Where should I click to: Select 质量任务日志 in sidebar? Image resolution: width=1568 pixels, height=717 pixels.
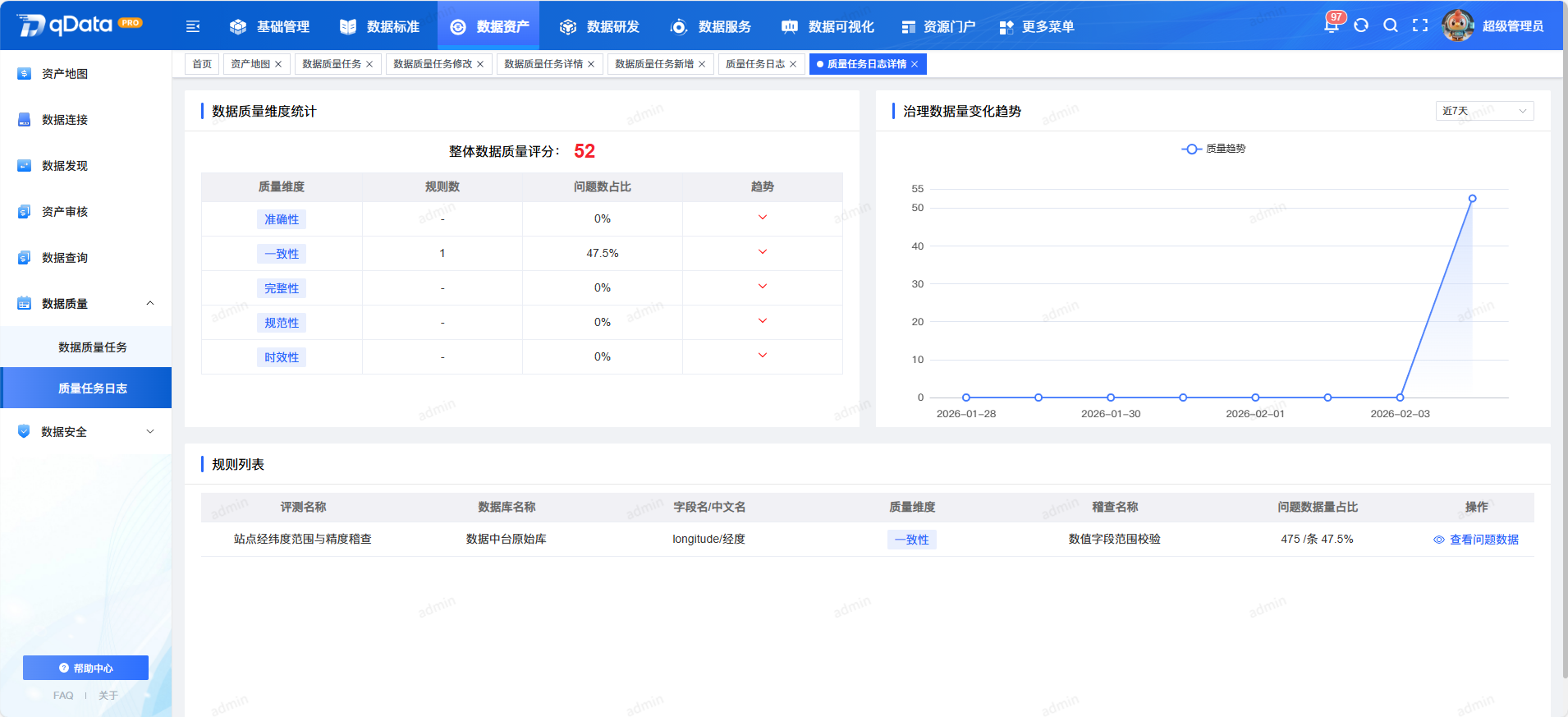click(86, 388)
